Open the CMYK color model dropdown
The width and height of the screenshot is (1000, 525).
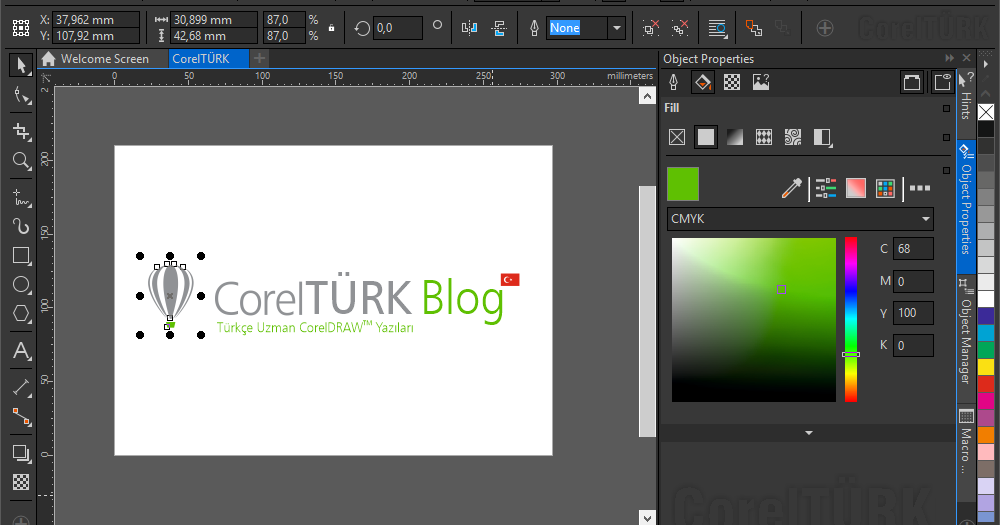pos(800,219)
